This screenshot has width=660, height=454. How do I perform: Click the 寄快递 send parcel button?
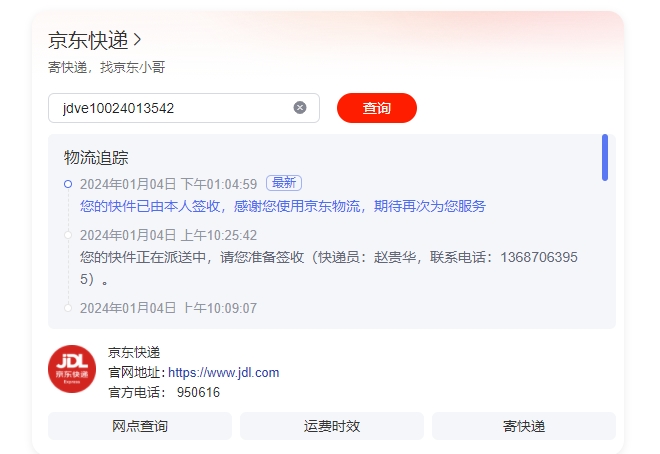524,426
